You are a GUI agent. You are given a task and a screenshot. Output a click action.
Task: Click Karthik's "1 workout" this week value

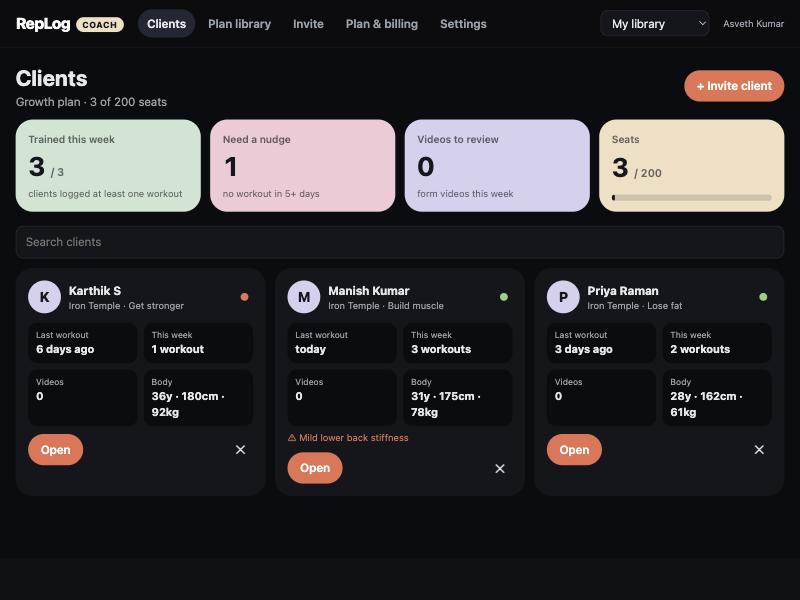(178, 349)
